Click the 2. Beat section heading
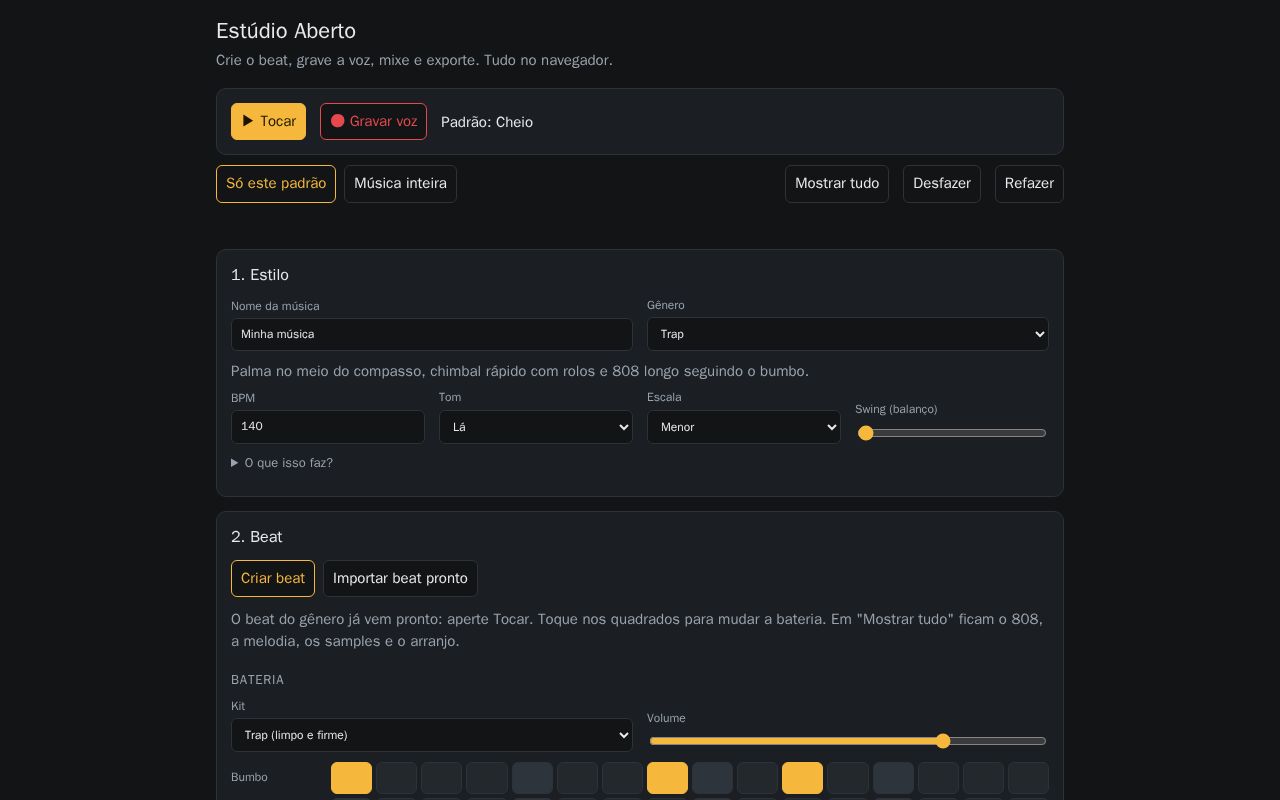 [x=257, y=537]
